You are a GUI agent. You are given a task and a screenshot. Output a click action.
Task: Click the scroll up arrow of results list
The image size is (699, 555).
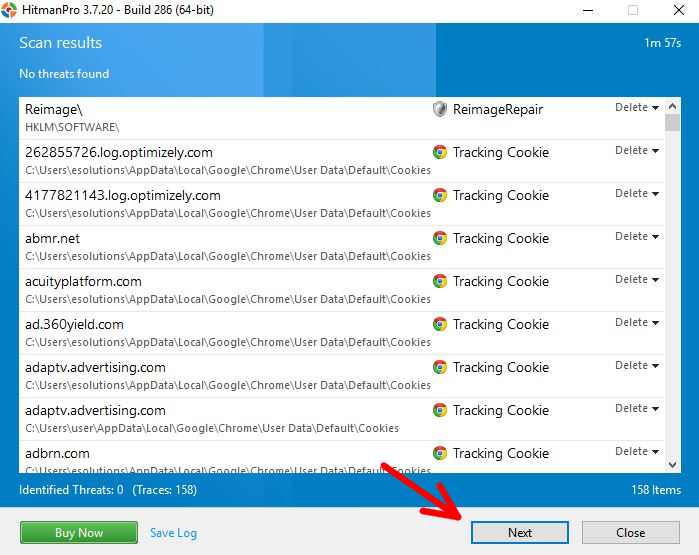pyautogui.click(x=672, y=106)
